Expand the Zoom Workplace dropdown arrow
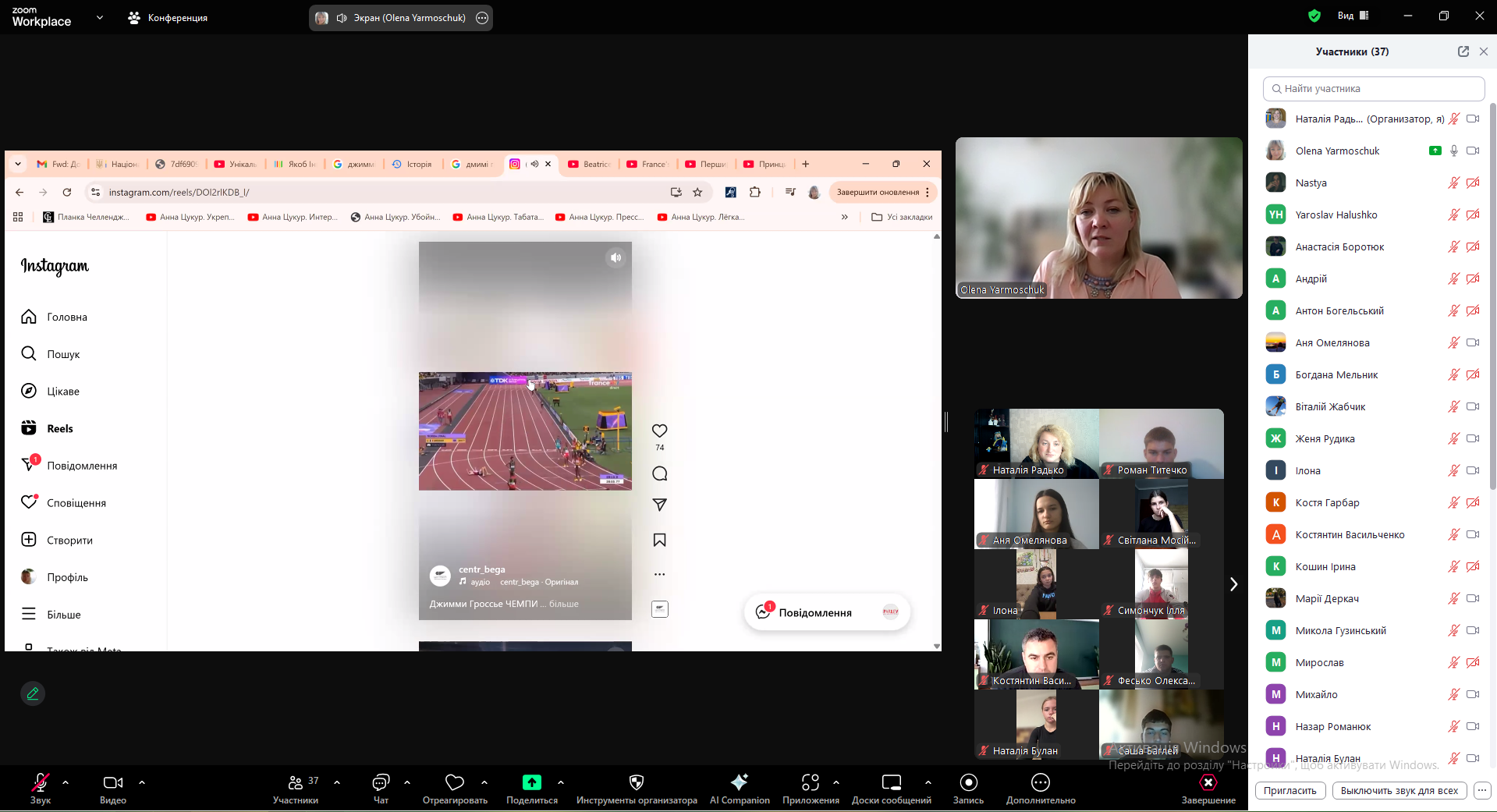 pyautogui.click(x=100, y=17)
